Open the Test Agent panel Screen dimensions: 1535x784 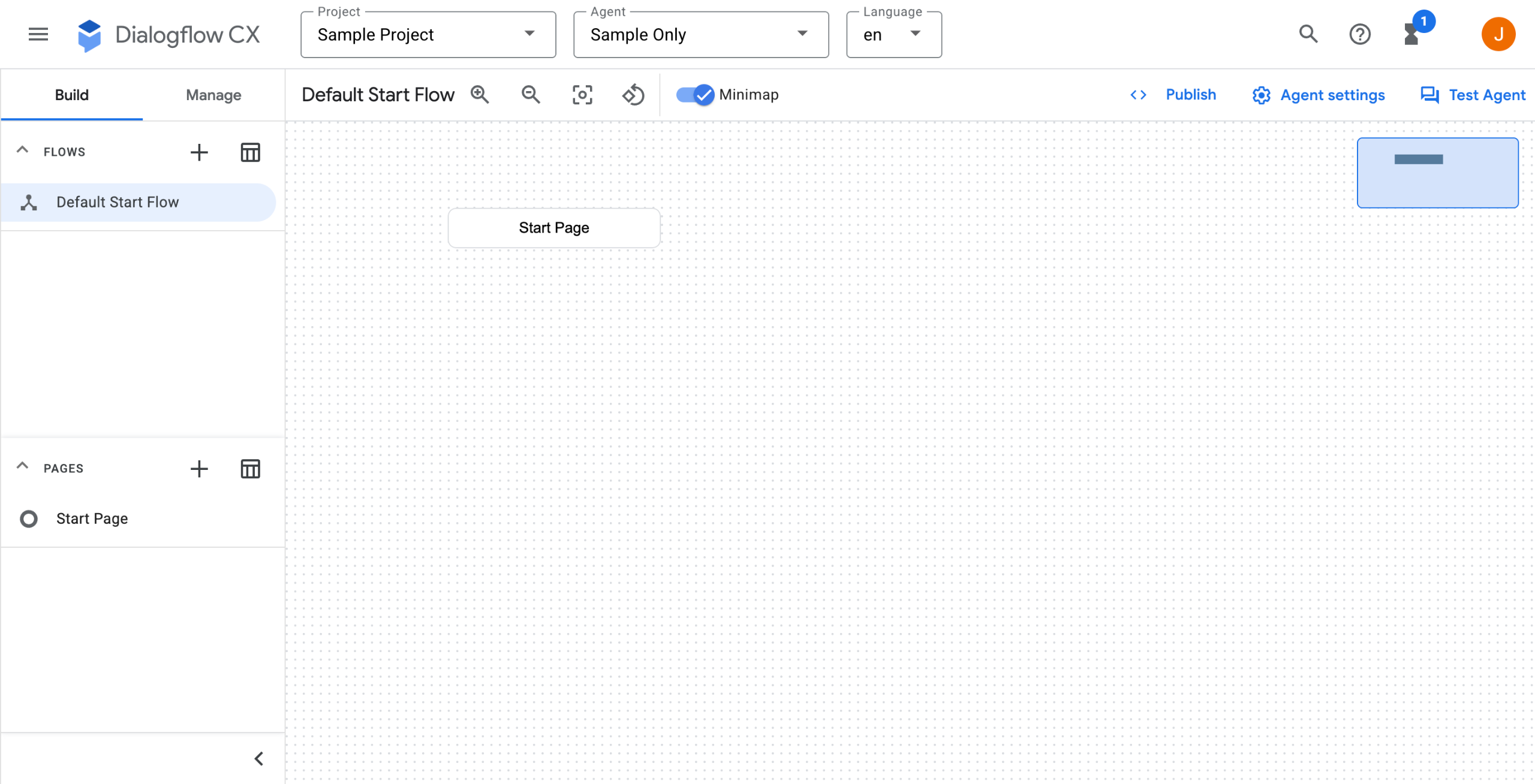[x=1473, y=95]
